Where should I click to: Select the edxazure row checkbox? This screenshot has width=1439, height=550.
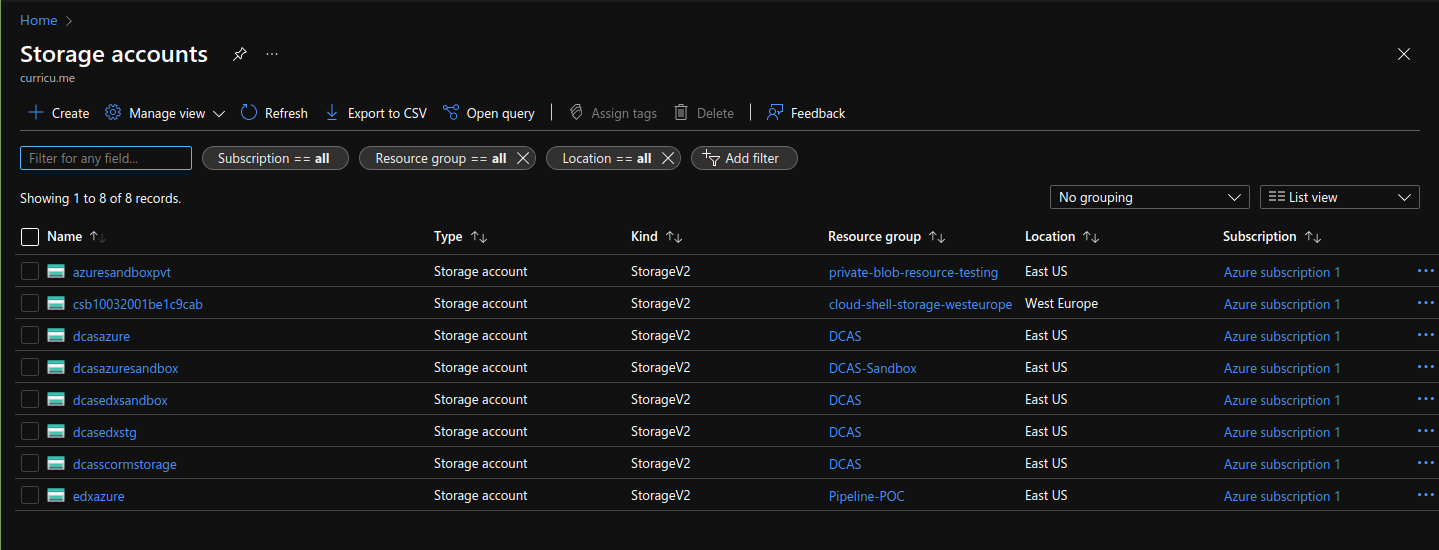point(30,495)
